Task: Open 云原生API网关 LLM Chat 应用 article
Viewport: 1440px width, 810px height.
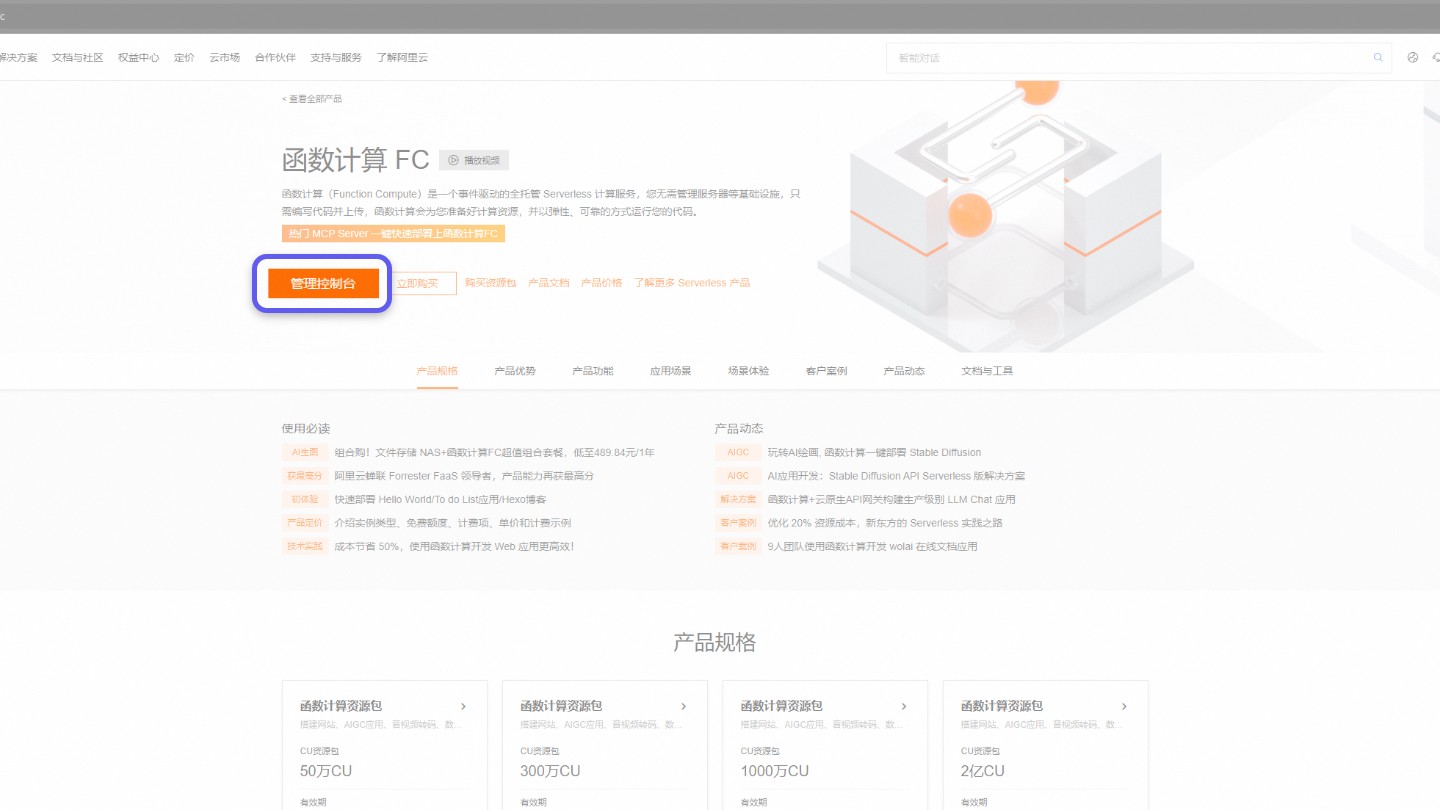Action: 891,499
